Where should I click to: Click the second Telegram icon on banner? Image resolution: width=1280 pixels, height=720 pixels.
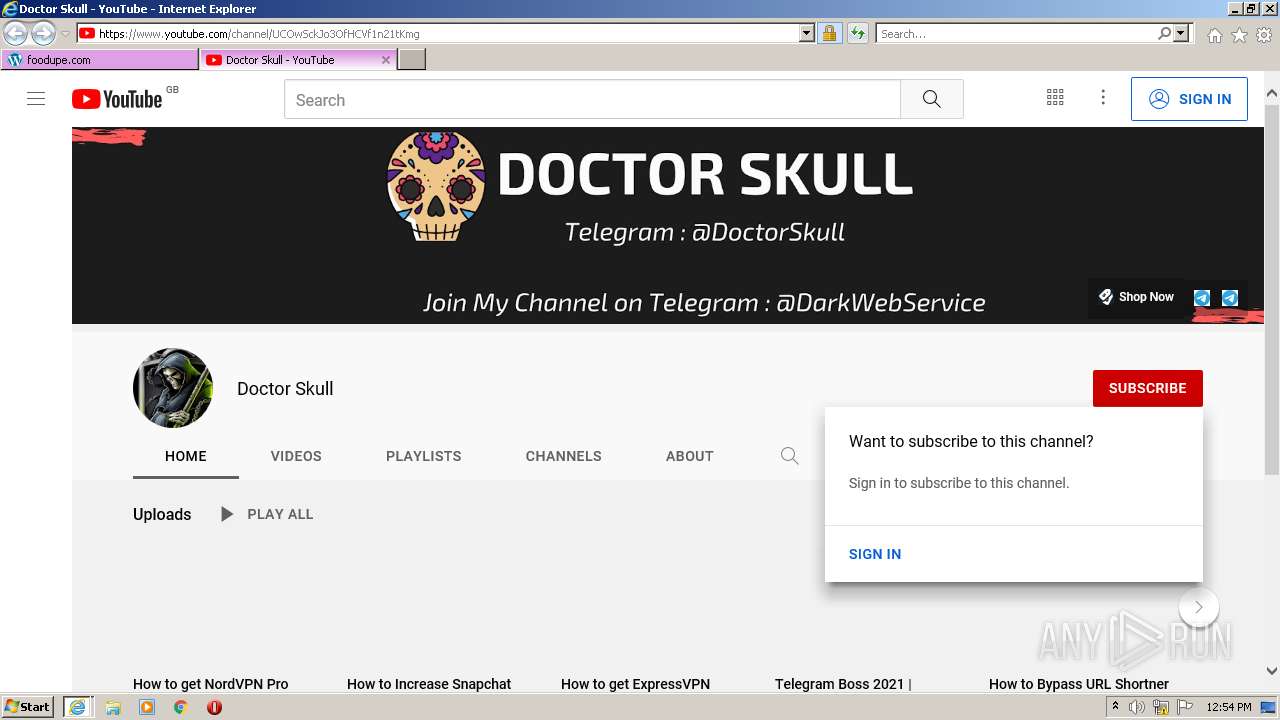1230,298
